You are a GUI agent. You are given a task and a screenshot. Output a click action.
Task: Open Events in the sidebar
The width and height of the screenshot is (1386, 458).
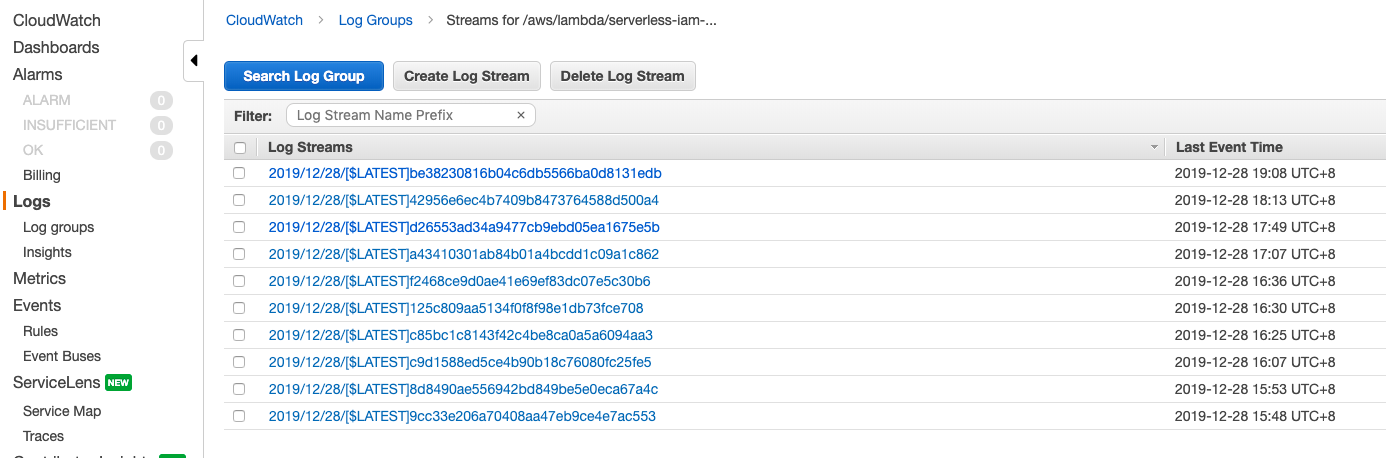click(x=37, y=305)
